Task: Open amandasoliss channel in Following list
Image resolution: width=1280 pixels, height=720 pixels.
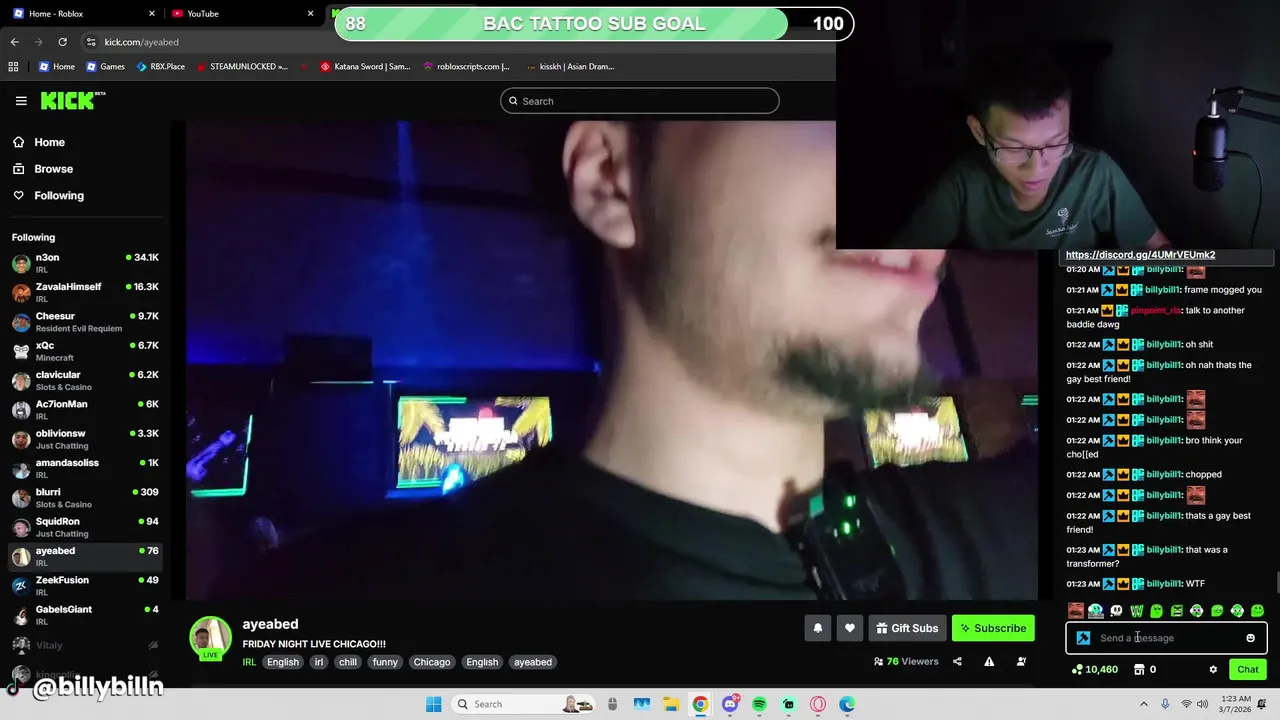Action: [85, 468]
